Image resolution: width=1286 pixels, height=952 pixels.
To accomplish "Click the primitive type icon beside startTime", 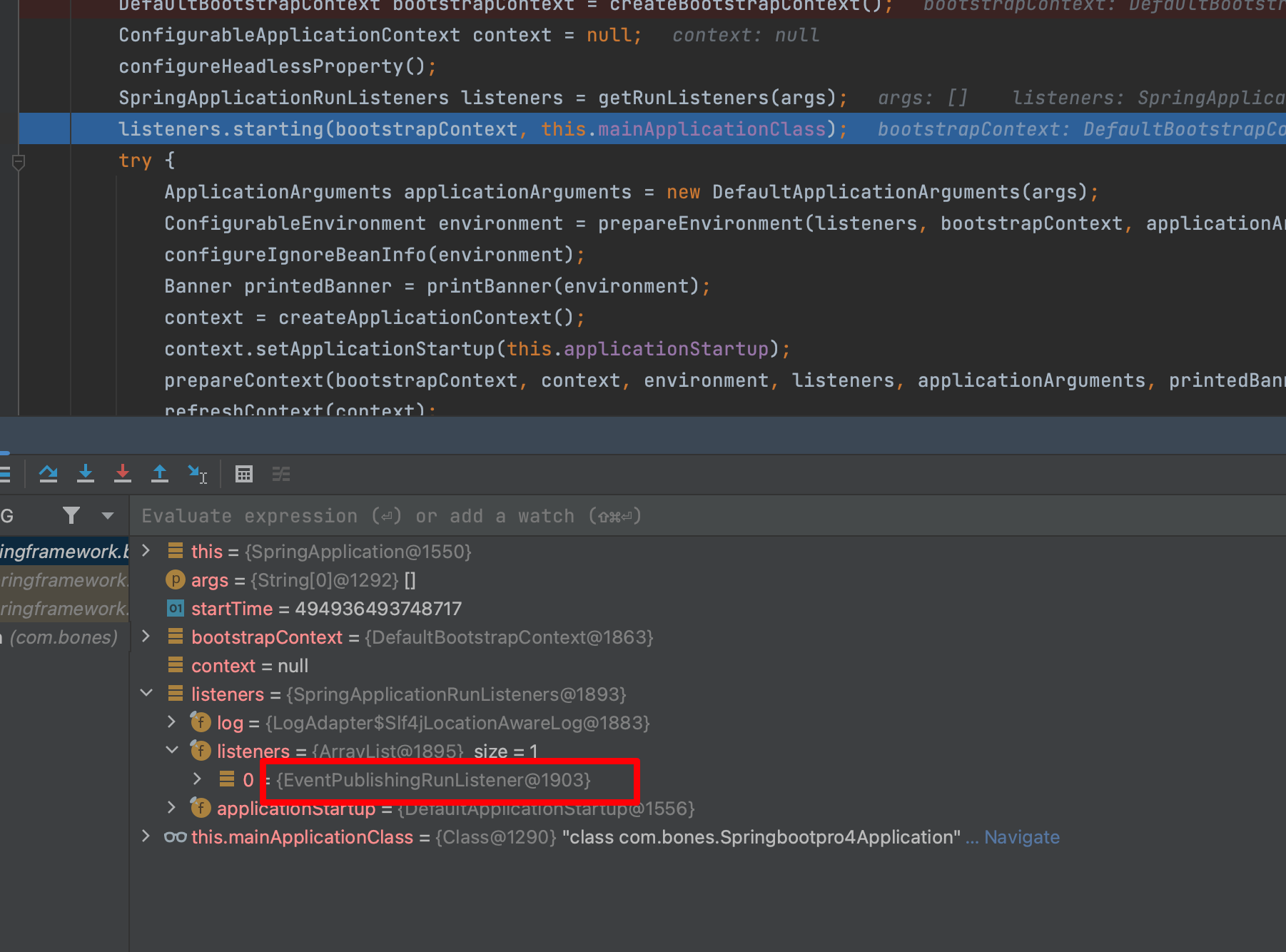I will (x=175, y=608).
